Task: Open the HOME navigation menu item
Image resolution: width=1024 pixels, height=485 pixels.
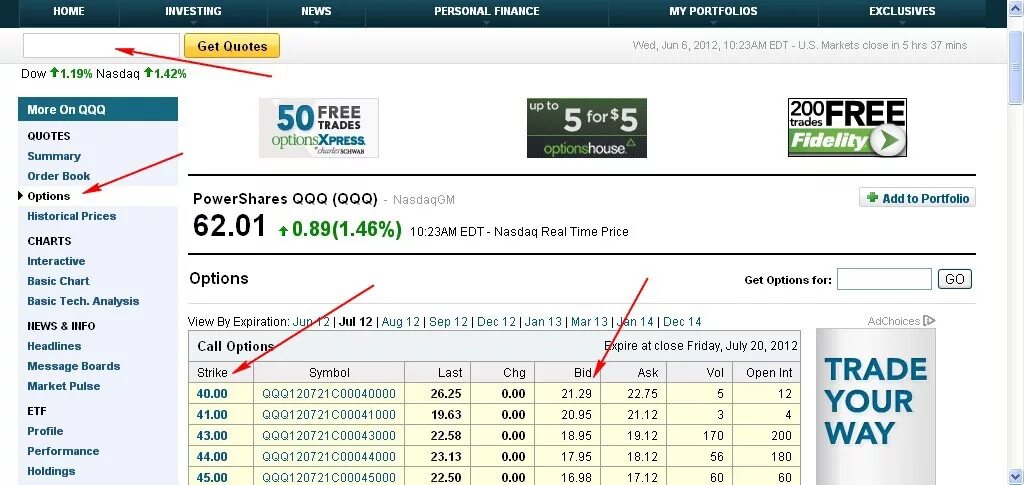Action: (x=69, y=11)
